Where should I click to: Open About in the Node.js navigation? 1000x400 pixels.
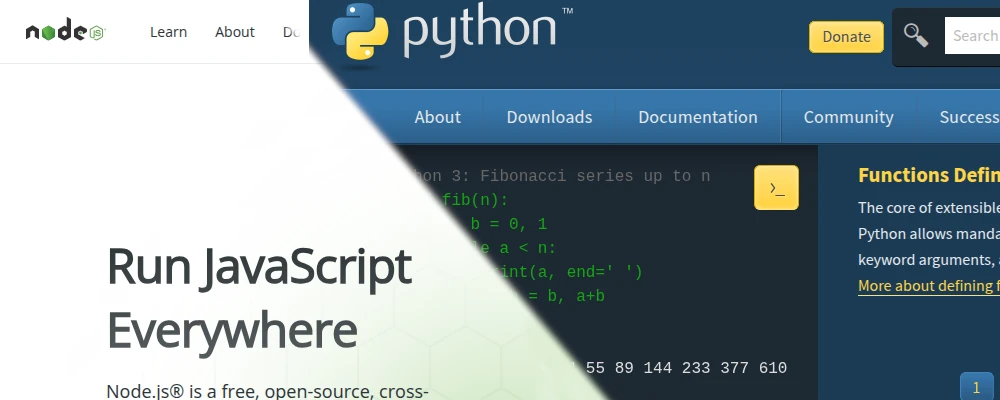(235, 32)
